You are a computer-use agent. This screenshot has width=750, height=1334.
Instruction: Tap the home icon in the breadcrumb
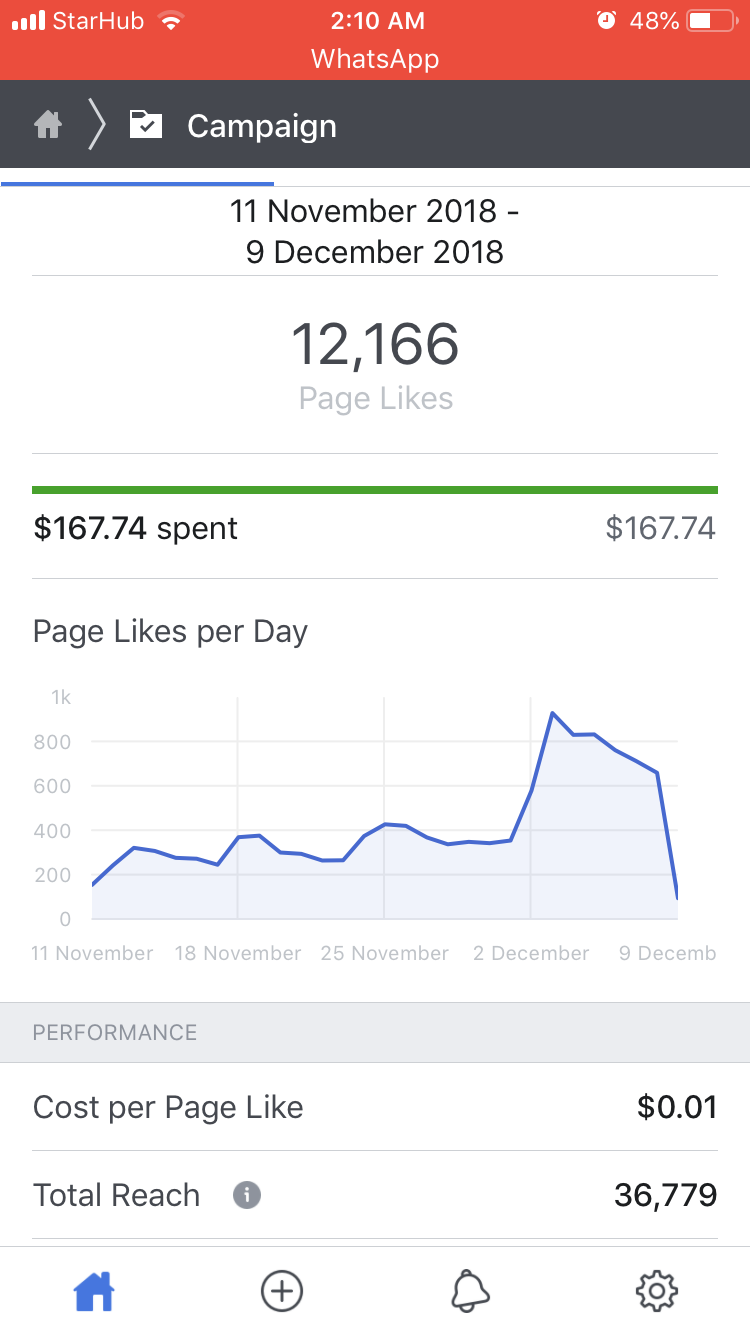(x=48, y=126)
